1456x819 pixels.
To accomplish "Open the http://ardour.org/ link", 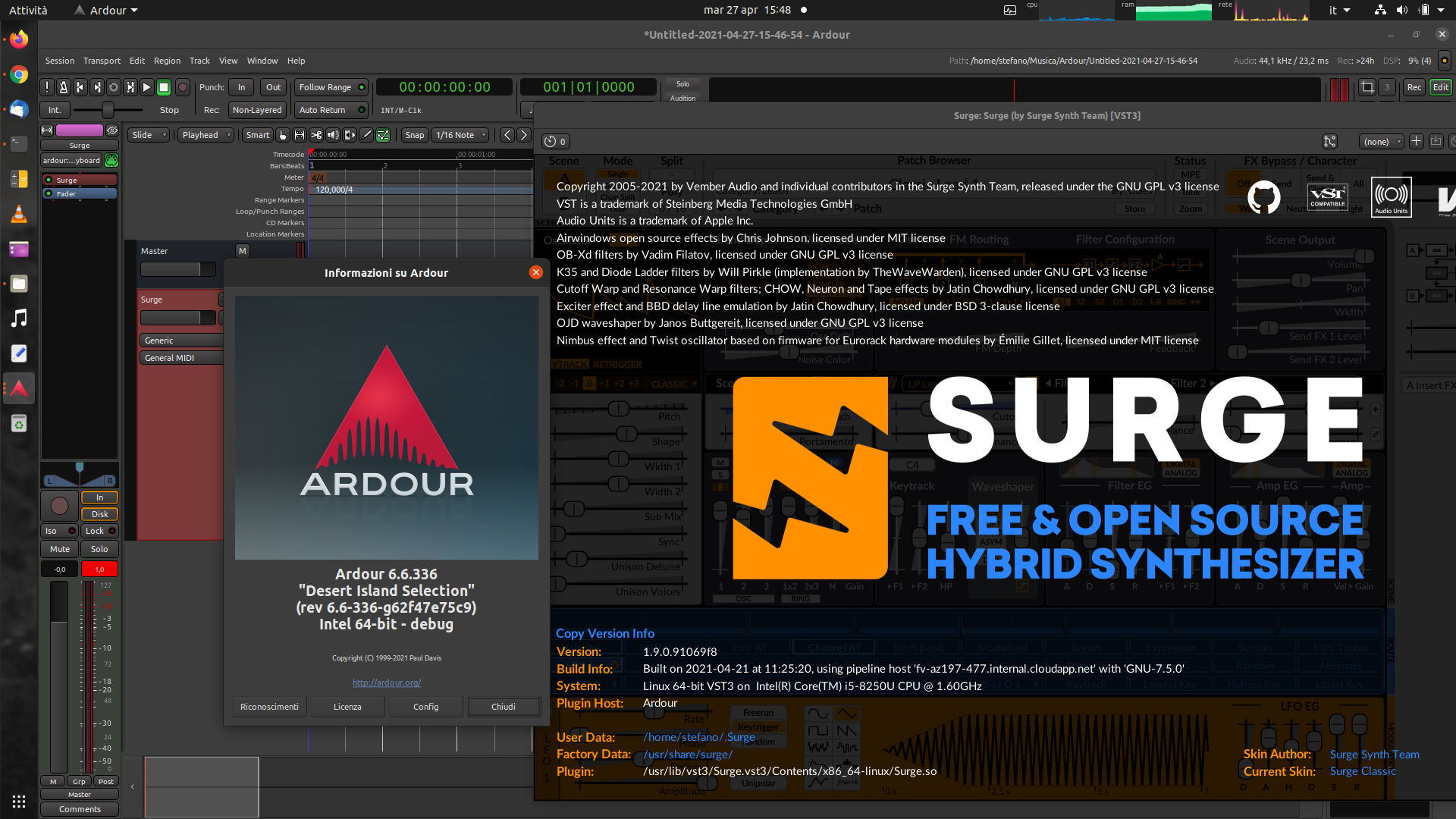I will 386,682.
